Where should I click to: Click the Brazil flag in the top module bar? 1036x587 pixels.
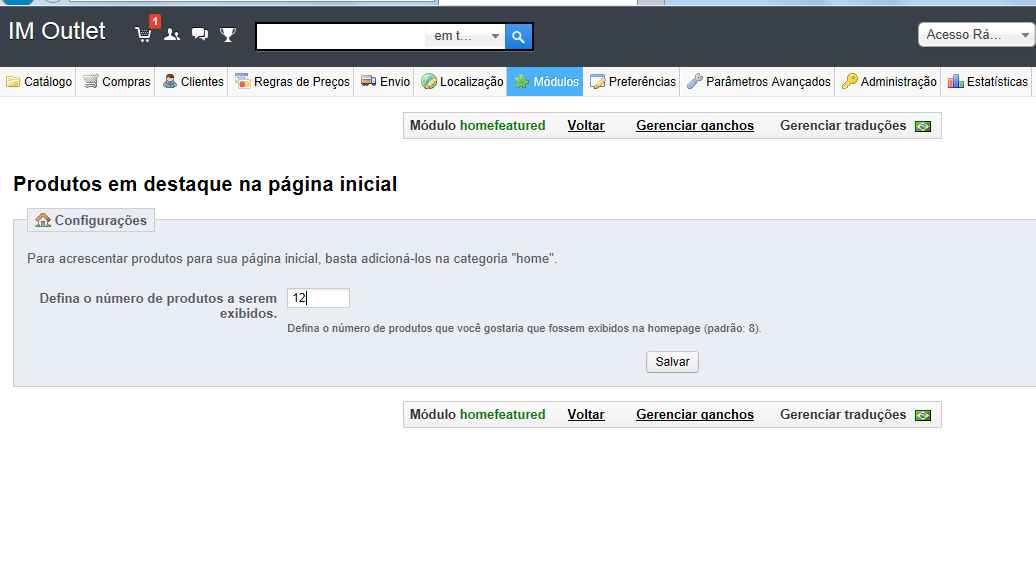coord(923,126)
